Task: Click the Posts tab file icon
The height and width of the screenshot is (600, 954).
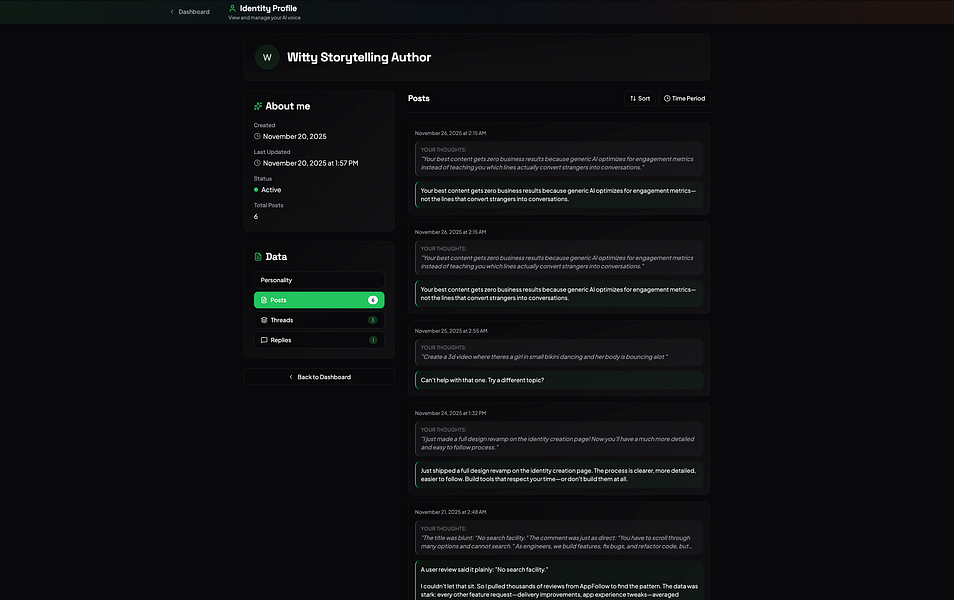Action: point(264,300)
